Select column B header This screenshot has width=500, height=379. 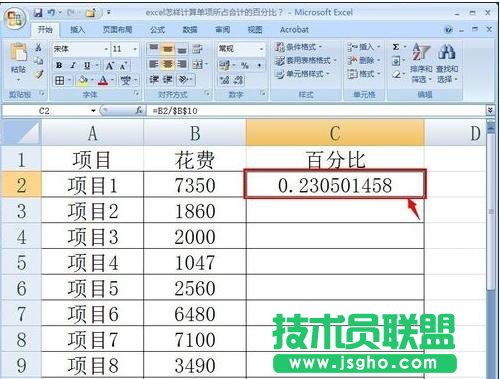click(x=195, y=133)
